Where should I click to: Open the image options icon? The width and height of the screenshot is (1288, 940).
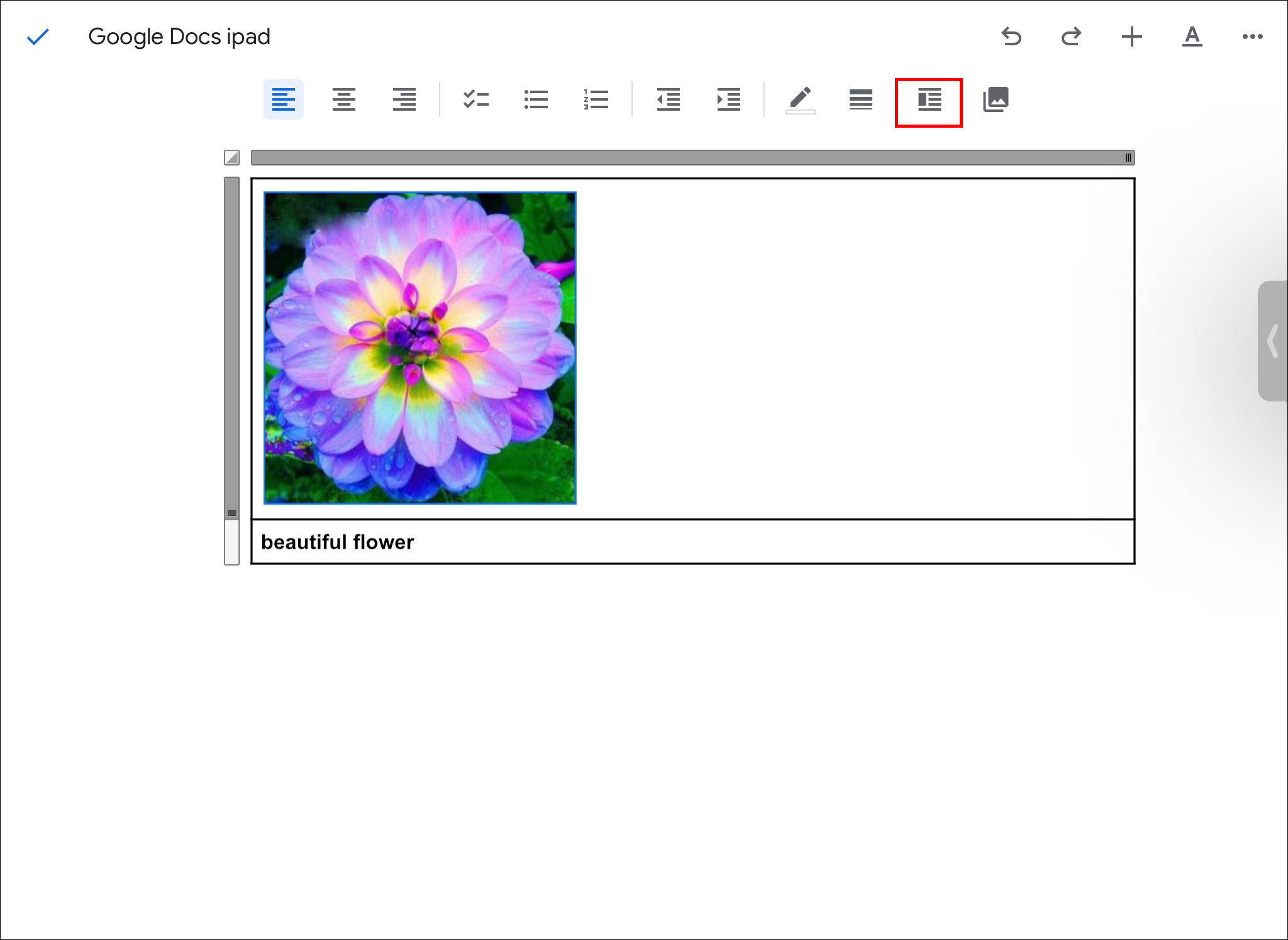(x=996, y=99)
